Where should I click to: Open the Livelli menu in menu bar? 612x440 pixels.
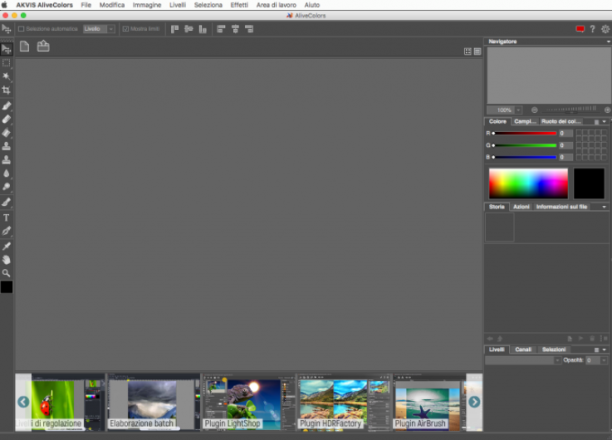178,5
